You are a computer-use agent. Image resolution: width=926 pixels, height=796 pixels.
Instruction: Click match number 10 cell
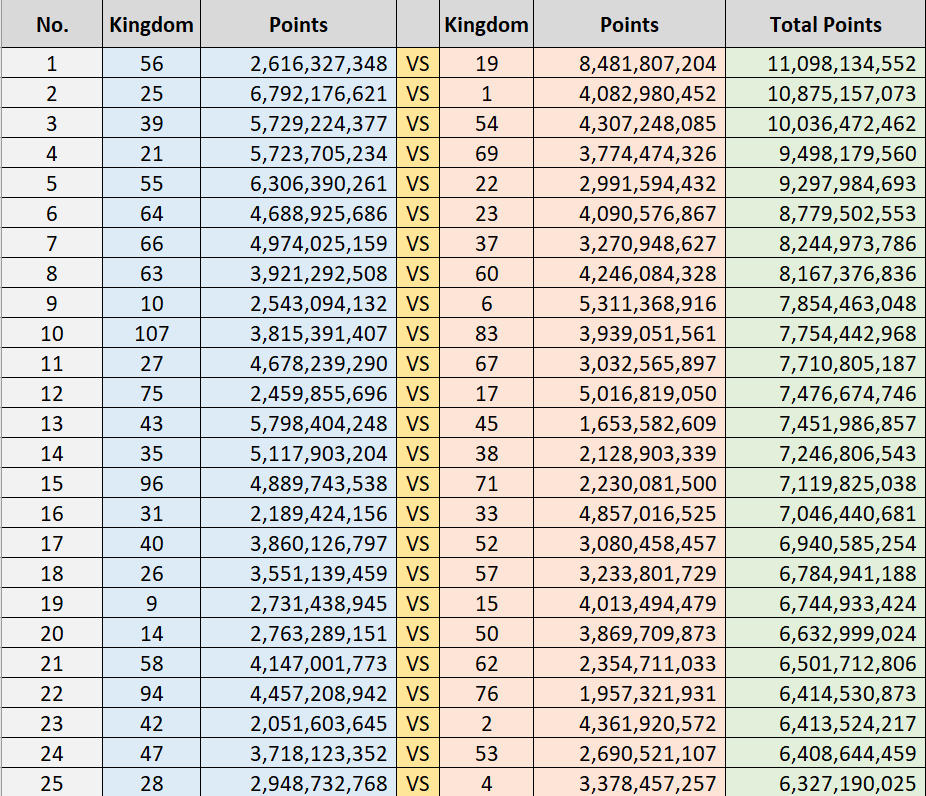click(x=52, y=335)
